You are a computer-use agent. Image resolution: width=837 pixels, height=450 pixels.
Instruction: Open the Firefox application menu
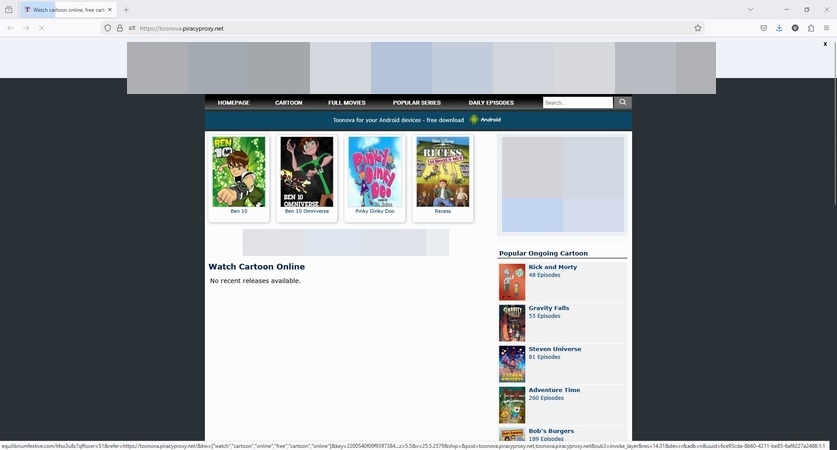point(826,28)
